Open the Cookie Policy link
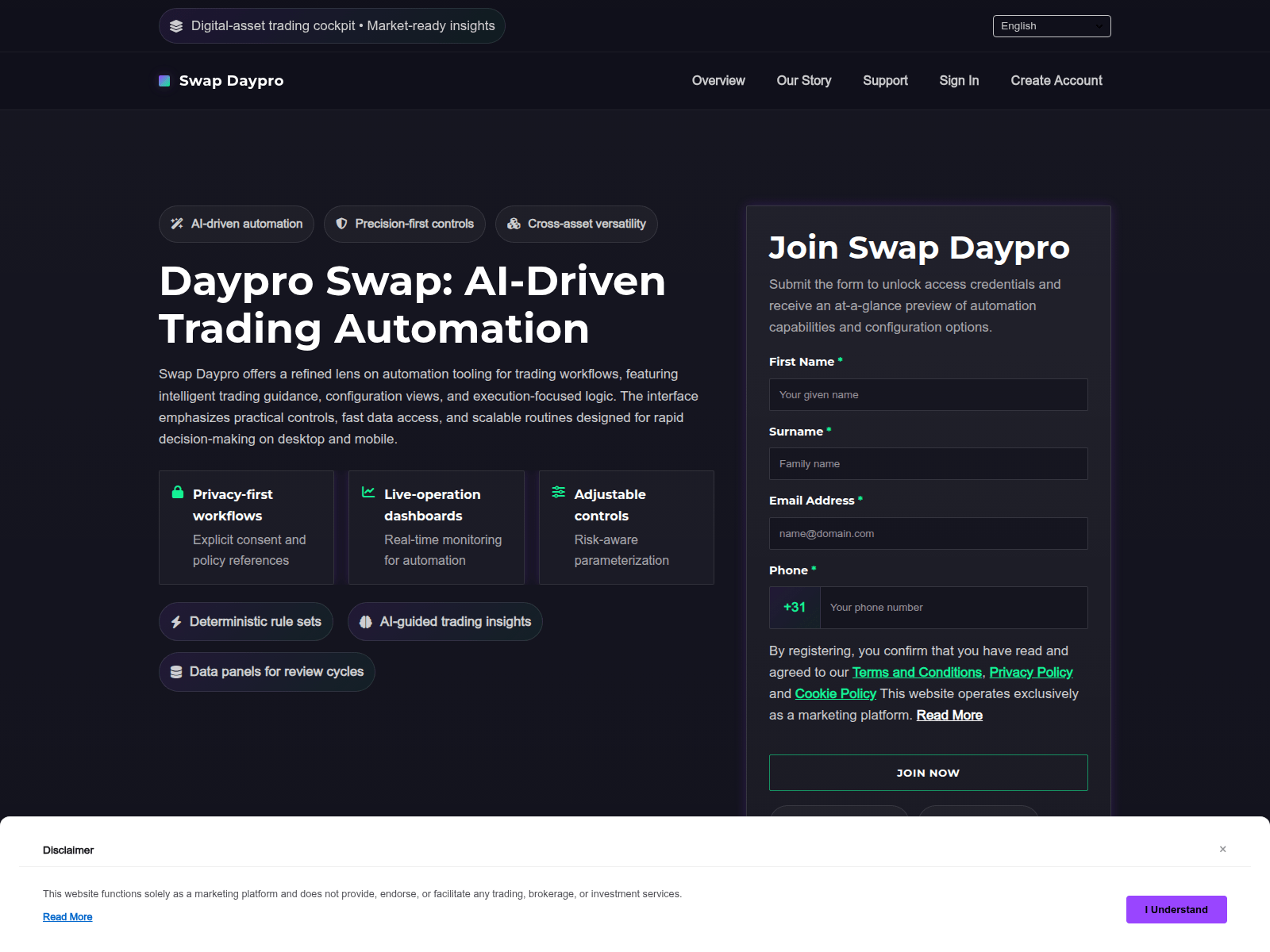The image size is (1270, 952). pyautogui.click(x=836, y=693)
